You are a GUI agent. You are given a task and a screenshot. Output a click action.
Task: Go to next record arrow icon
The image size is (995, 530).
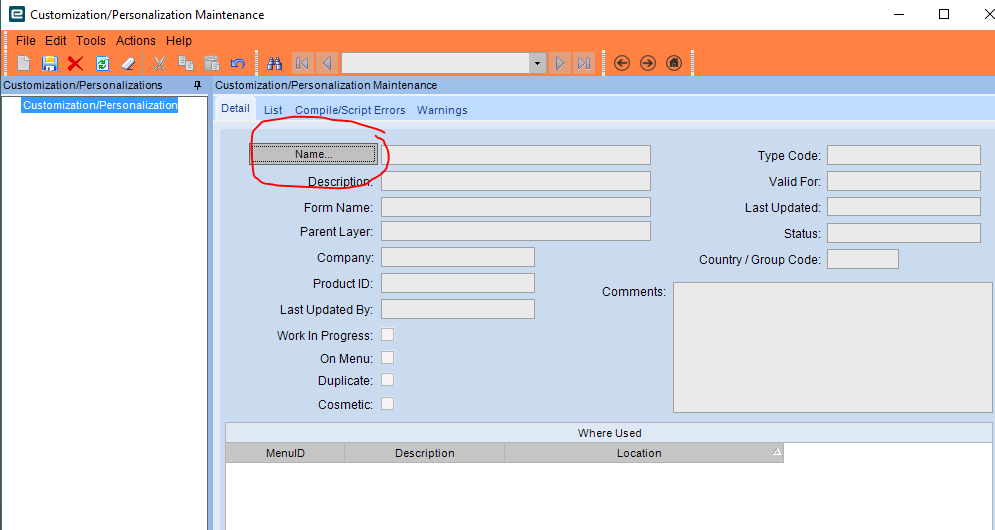[560, 63]
